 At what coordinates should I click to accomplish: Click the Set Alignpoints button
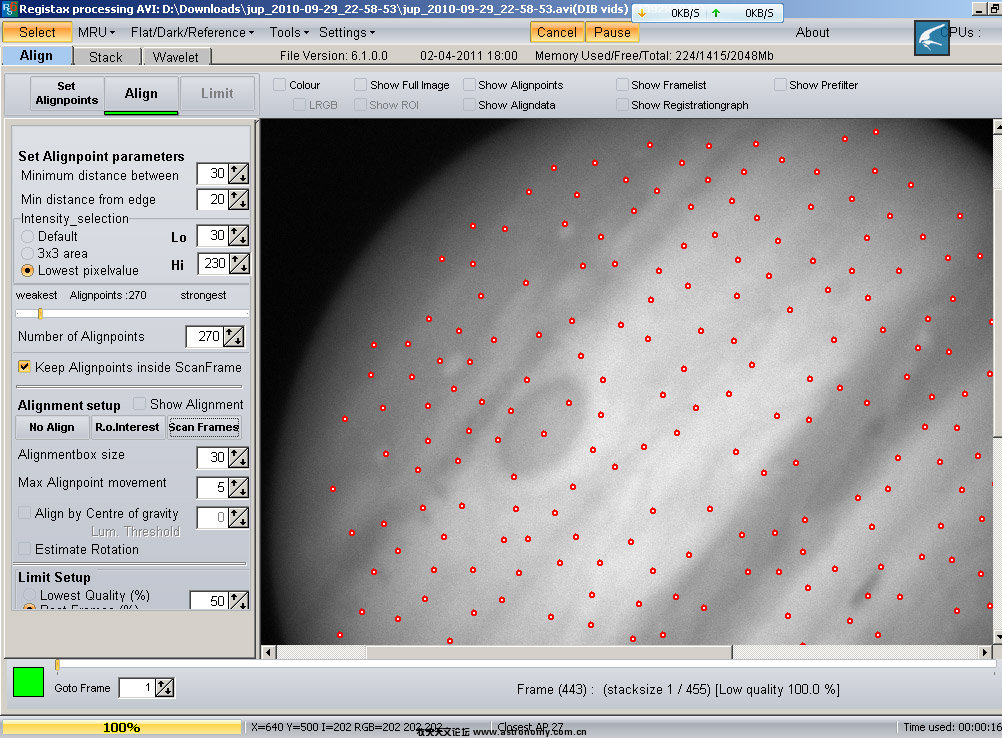(66, 93)
